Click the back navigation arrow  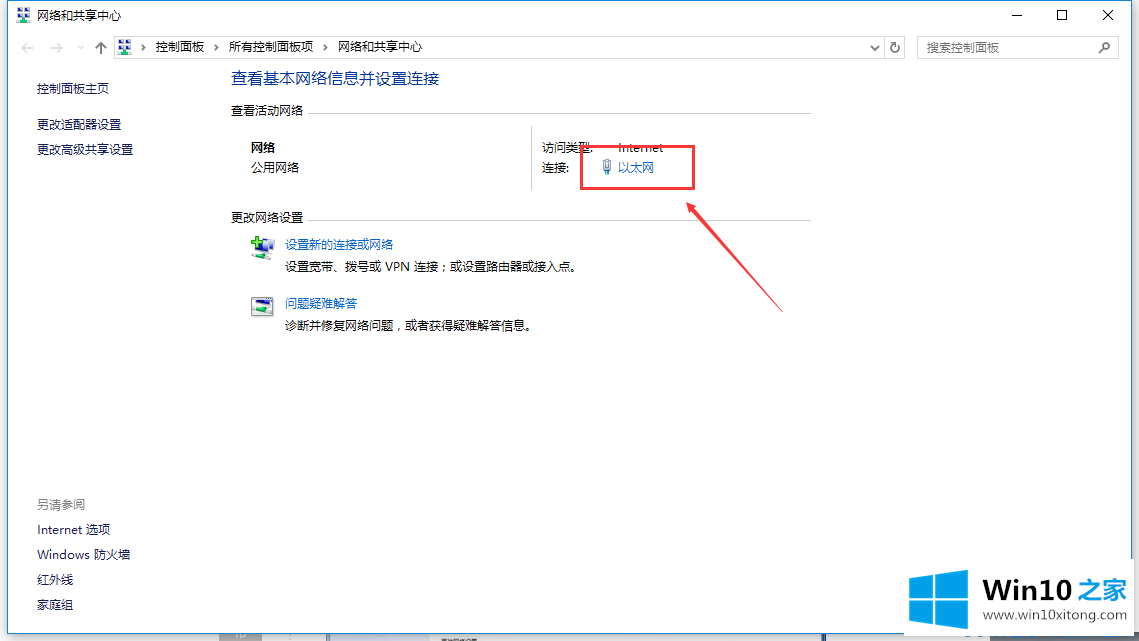click(28, 47)
